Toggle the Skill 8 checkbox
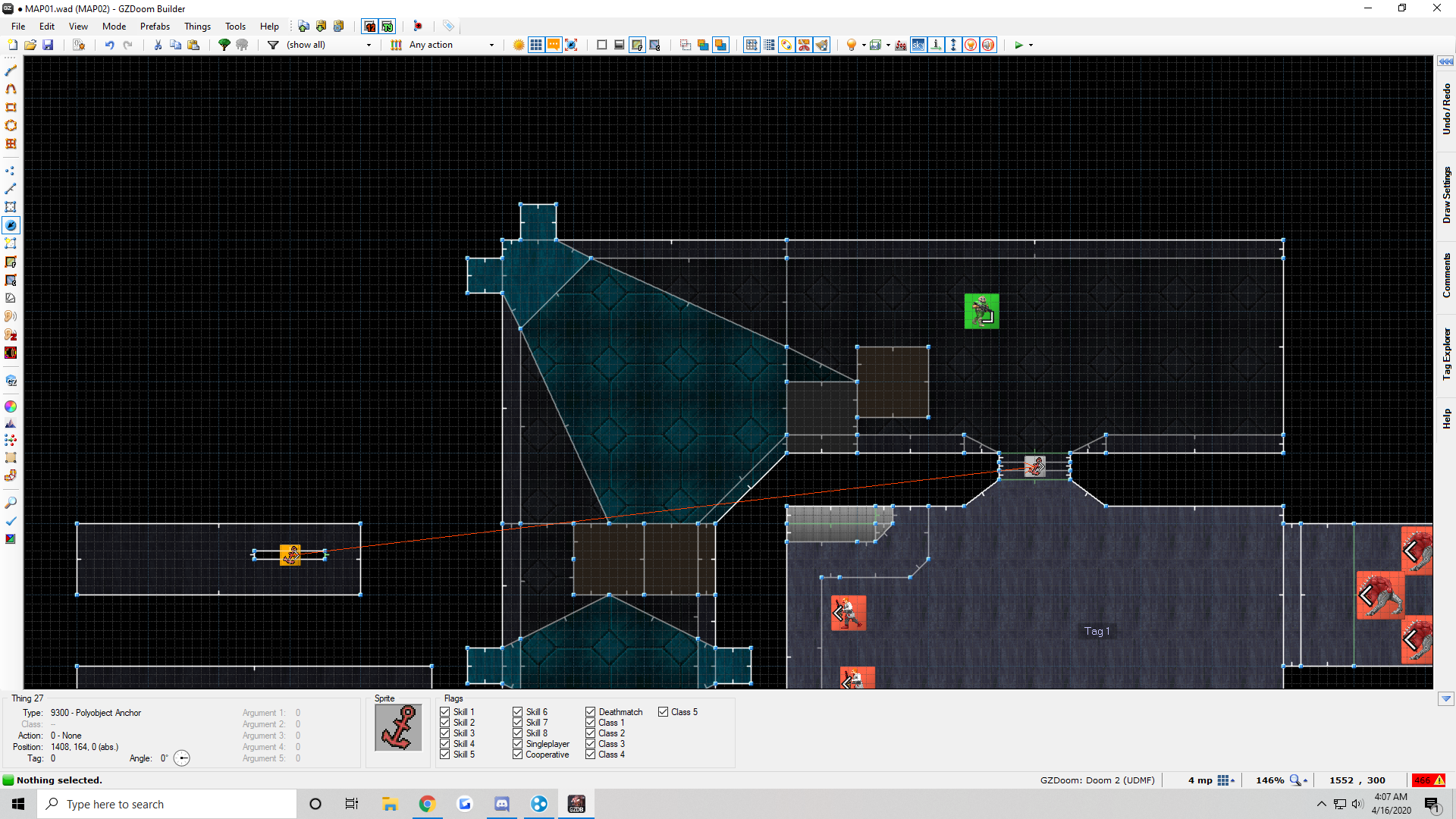Viewport: 1456px width, 819px height. (x=518, y=733)
